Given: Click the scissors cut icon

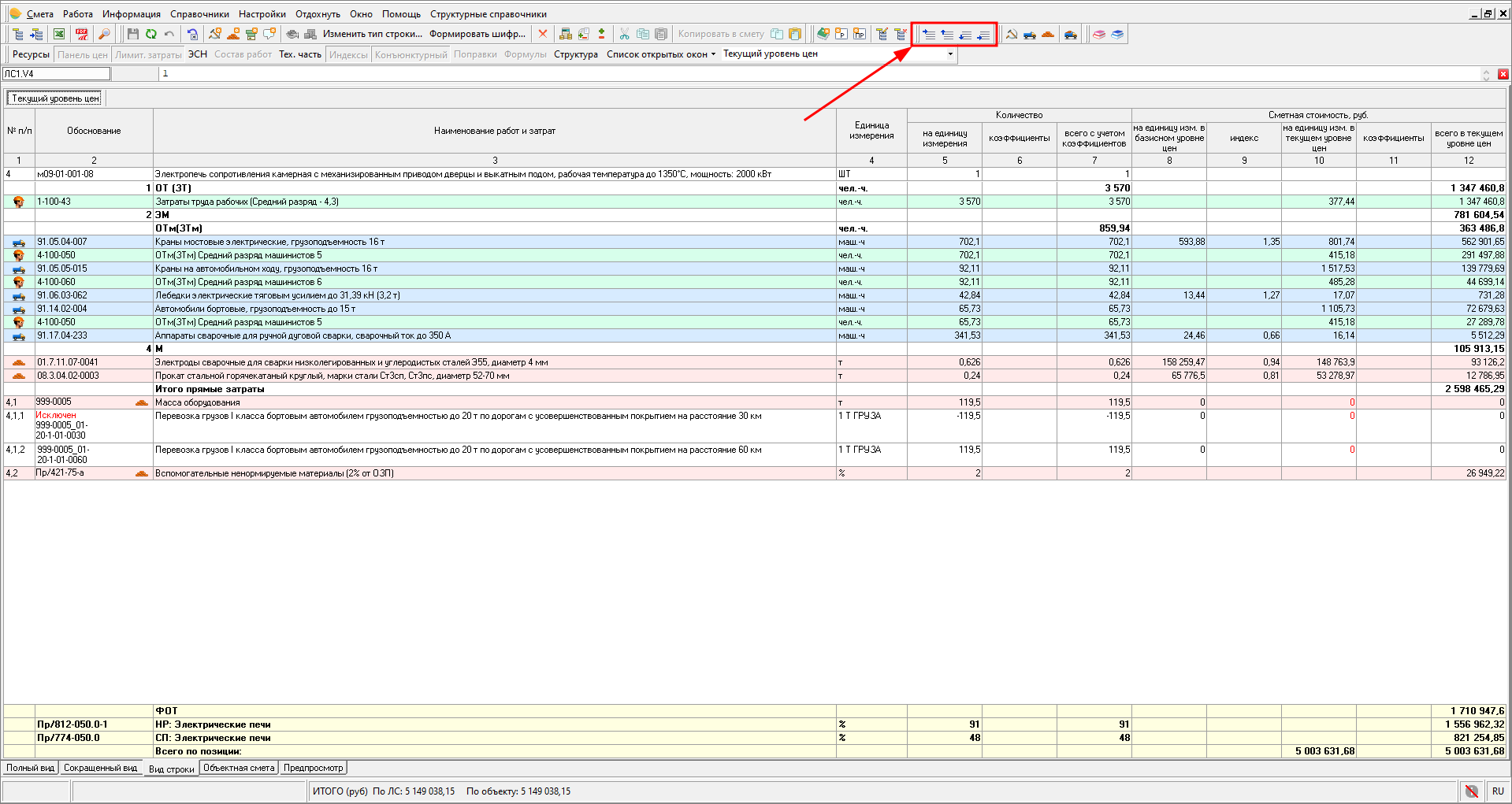Looking at the screenshot, I should click(624, 34).
